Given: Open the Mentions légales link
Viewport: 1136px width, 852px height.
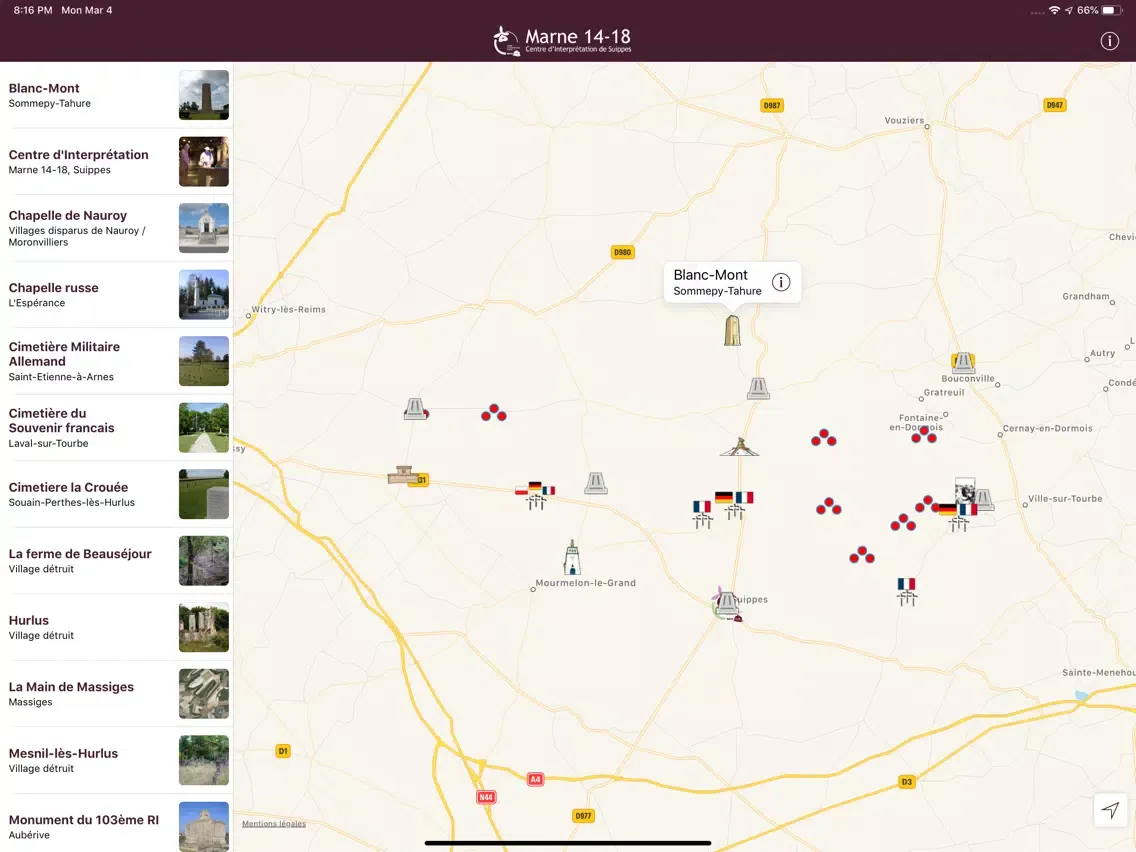Looking at the screenshot, I should [x=274, y=824].
